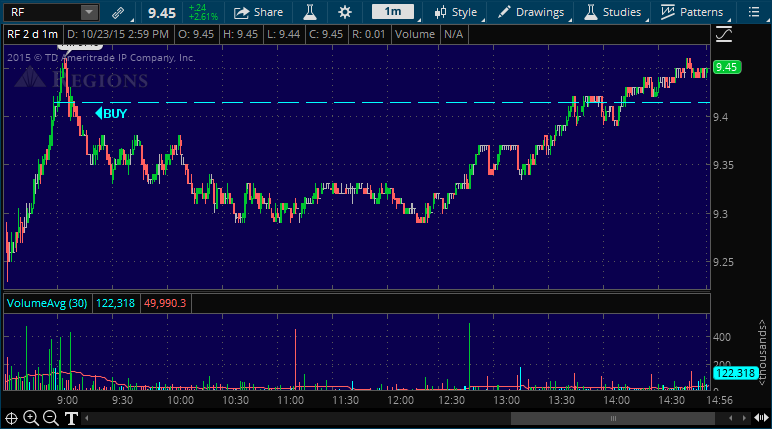
Task: Select the text T tool icon
Action: [71, 419]
